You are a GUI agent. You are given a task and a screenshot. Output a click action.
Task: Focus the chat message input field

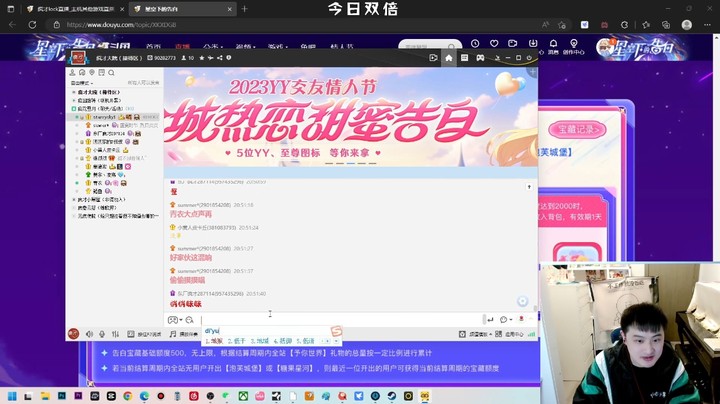[x=342, y=320]
